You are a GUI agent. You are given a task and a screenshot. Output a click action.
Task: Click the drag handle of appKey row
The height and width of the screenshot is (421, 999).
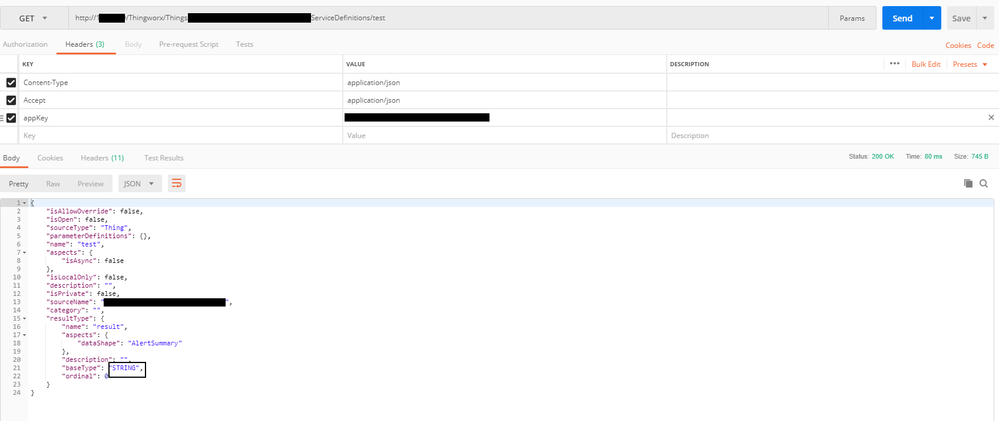point(3,118)
